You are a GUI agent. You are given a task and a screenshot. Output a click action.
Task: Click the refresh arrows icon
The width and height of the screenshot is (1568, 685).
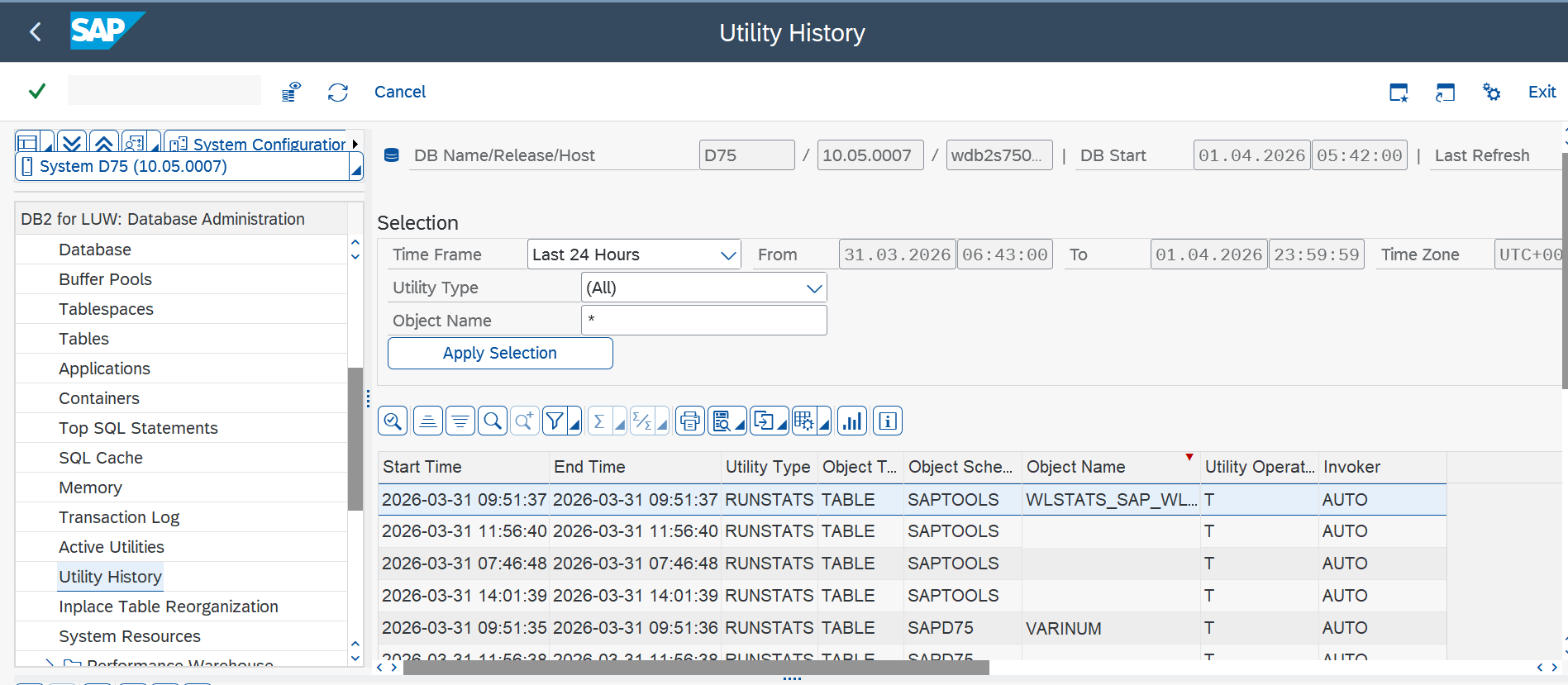click(x=337, y=92)
